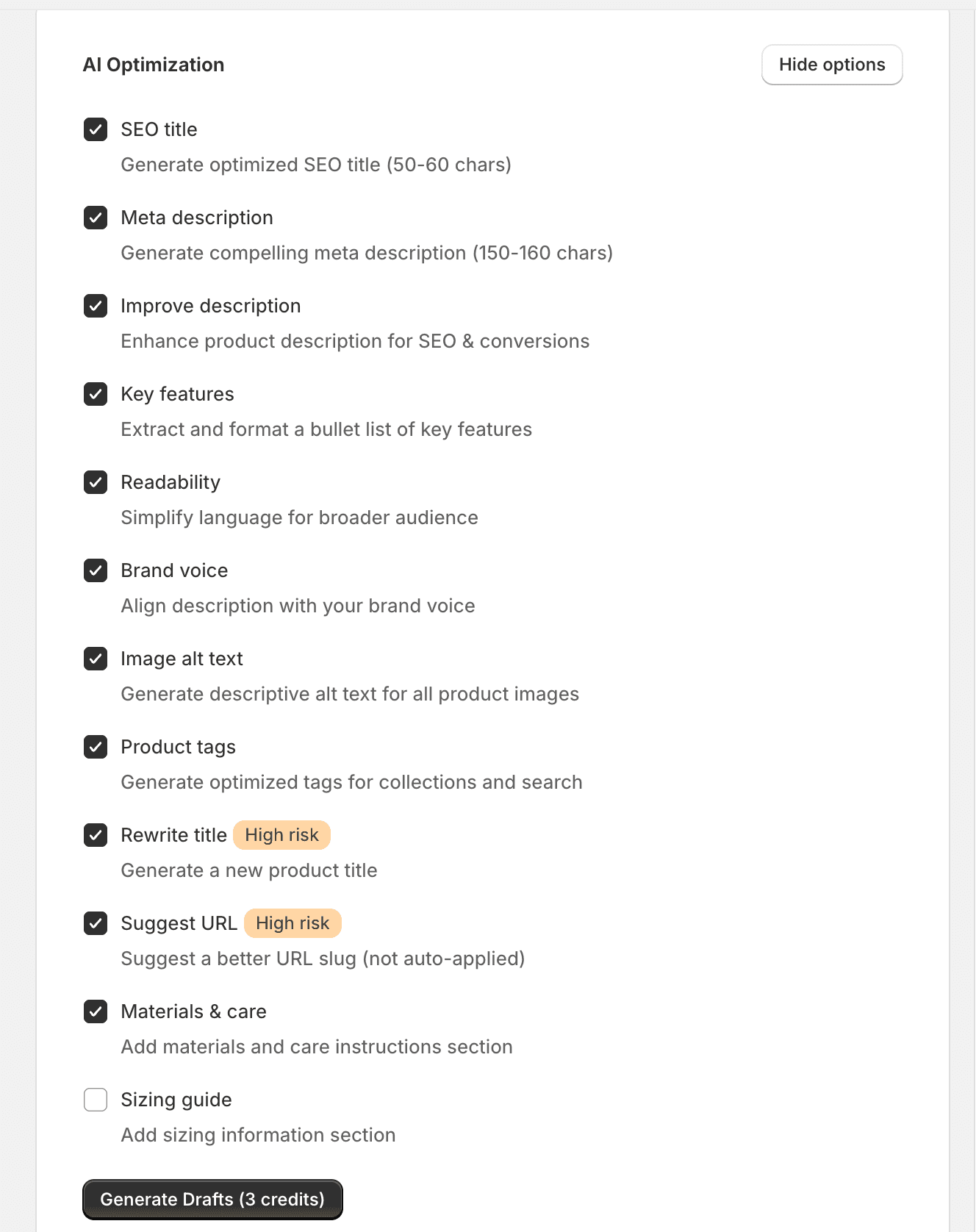Click the Brand voice label text
The height and width of the screenshot is (1232, 976).
click(x=174, y=570)
